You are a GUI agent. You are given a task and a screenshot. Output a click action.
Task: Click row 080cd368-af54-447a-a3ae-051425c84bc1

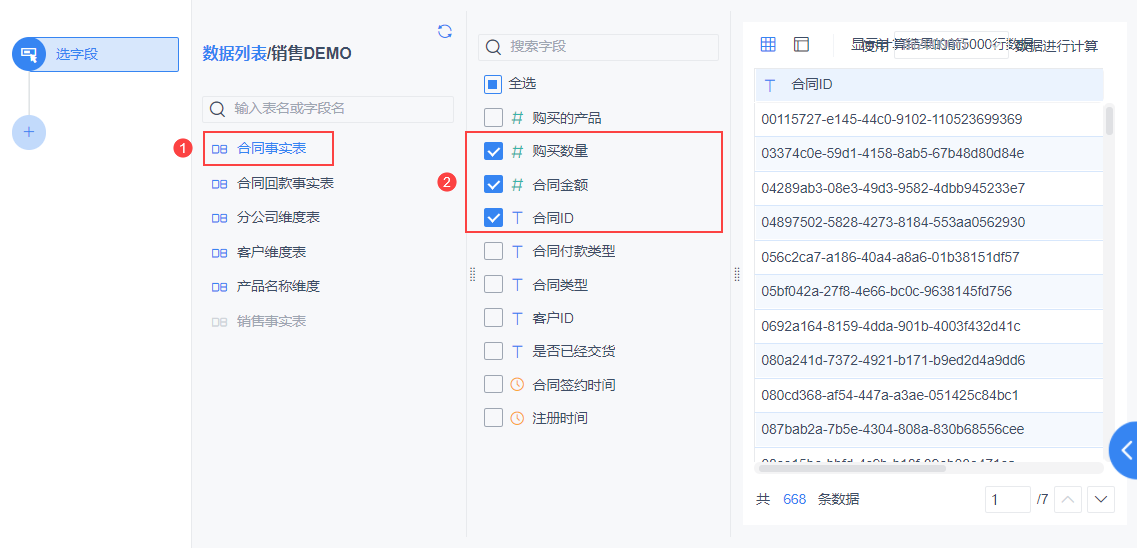tap(929, 395)
